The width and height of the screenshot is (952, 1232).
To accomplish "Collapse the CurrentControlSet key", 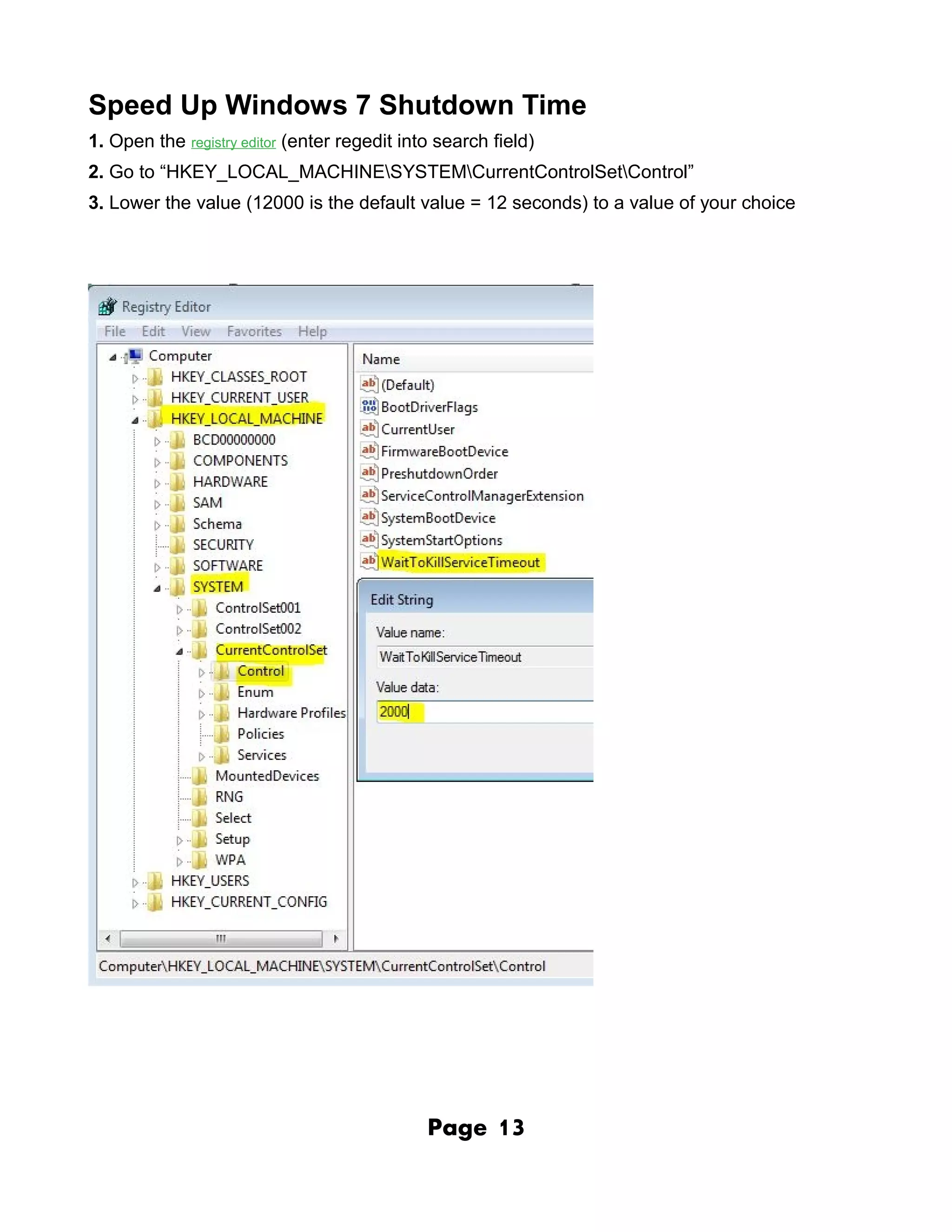I will [x=179, y=651].
